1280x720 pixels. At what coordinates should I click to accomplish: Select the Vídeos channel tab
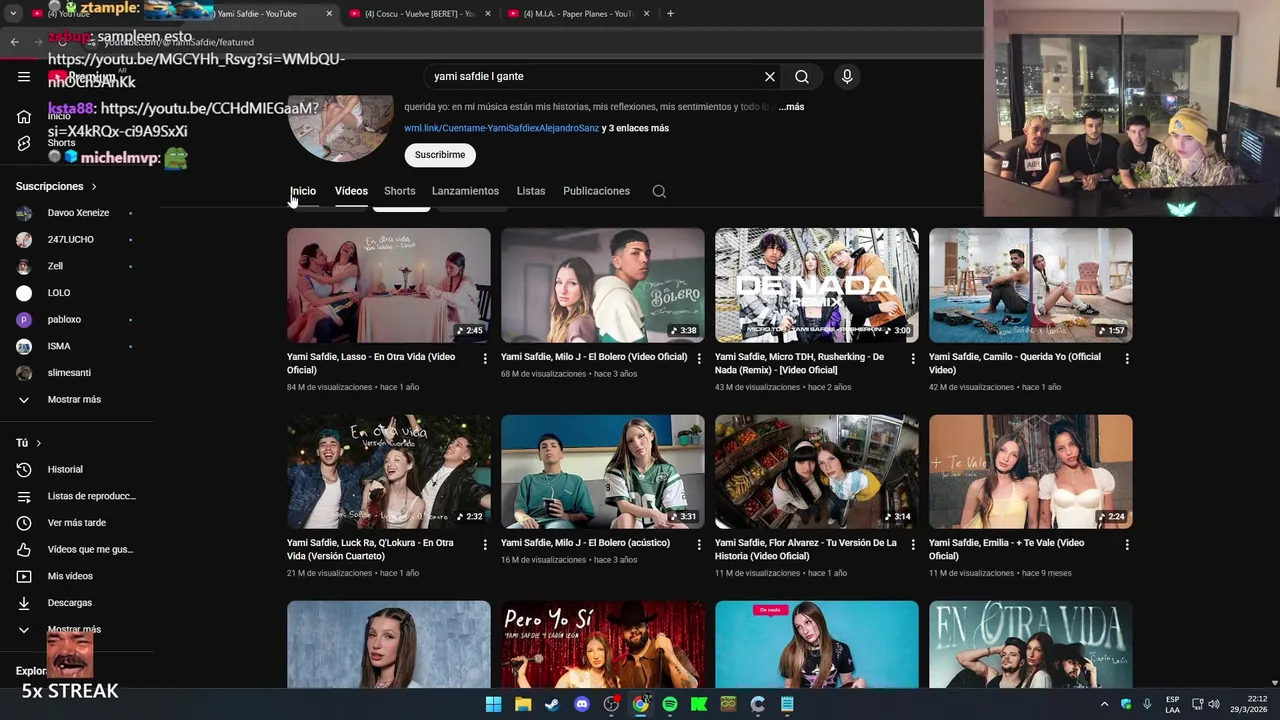point(351,191)
